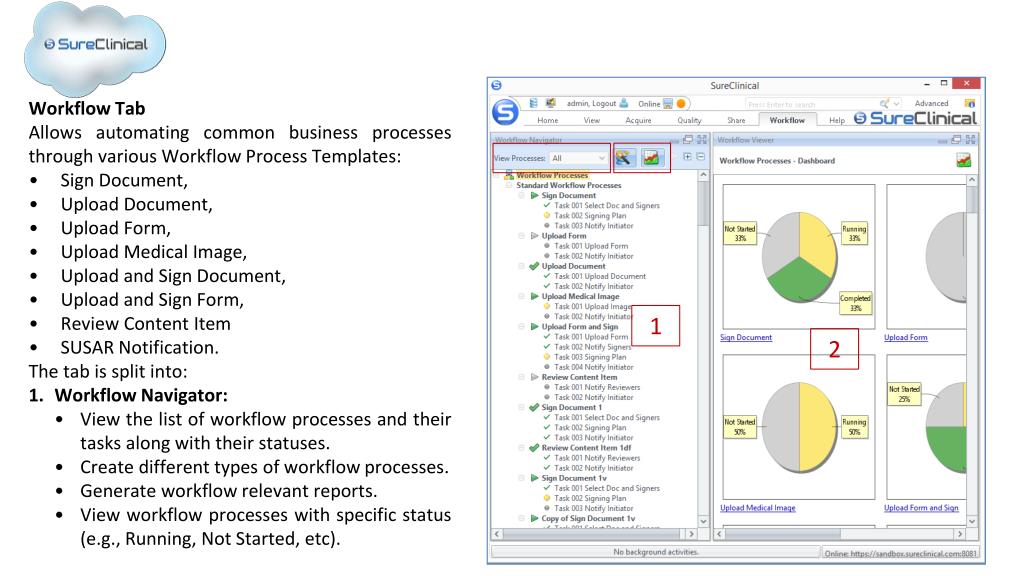Viewport: 1024px width, 576px height.
Task: Collapse the Upload Document process node
Action: tap(521, 266)
